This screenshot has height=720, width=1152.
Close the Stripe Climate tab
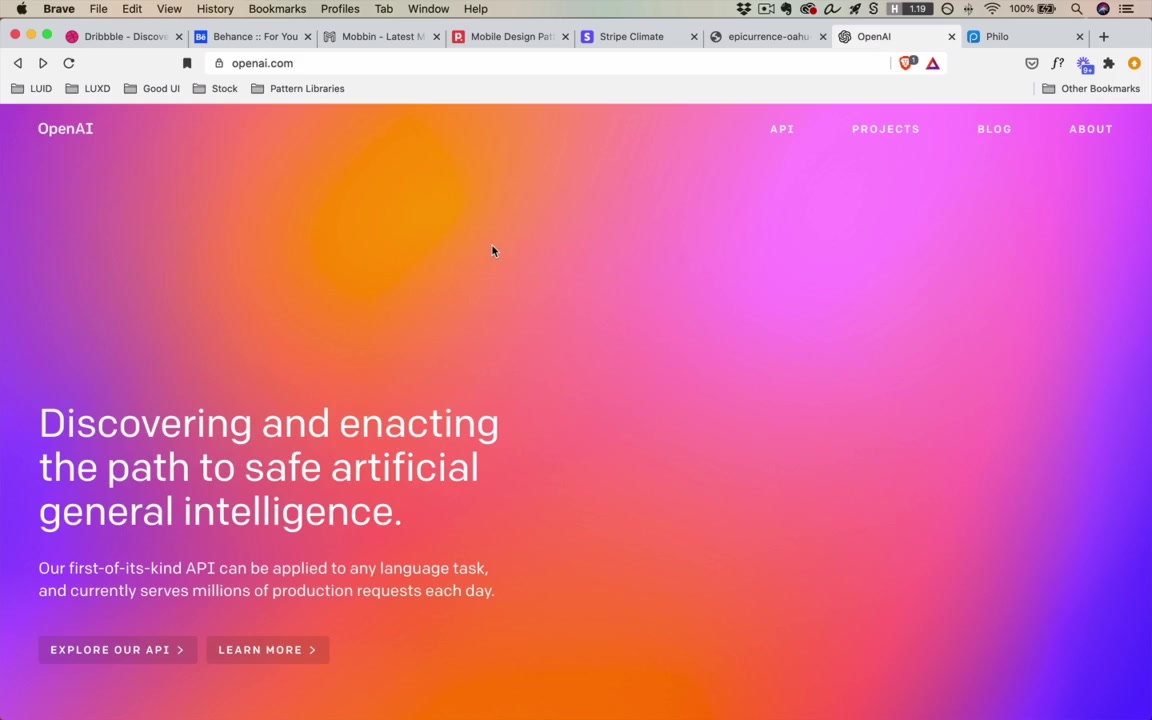694,37
